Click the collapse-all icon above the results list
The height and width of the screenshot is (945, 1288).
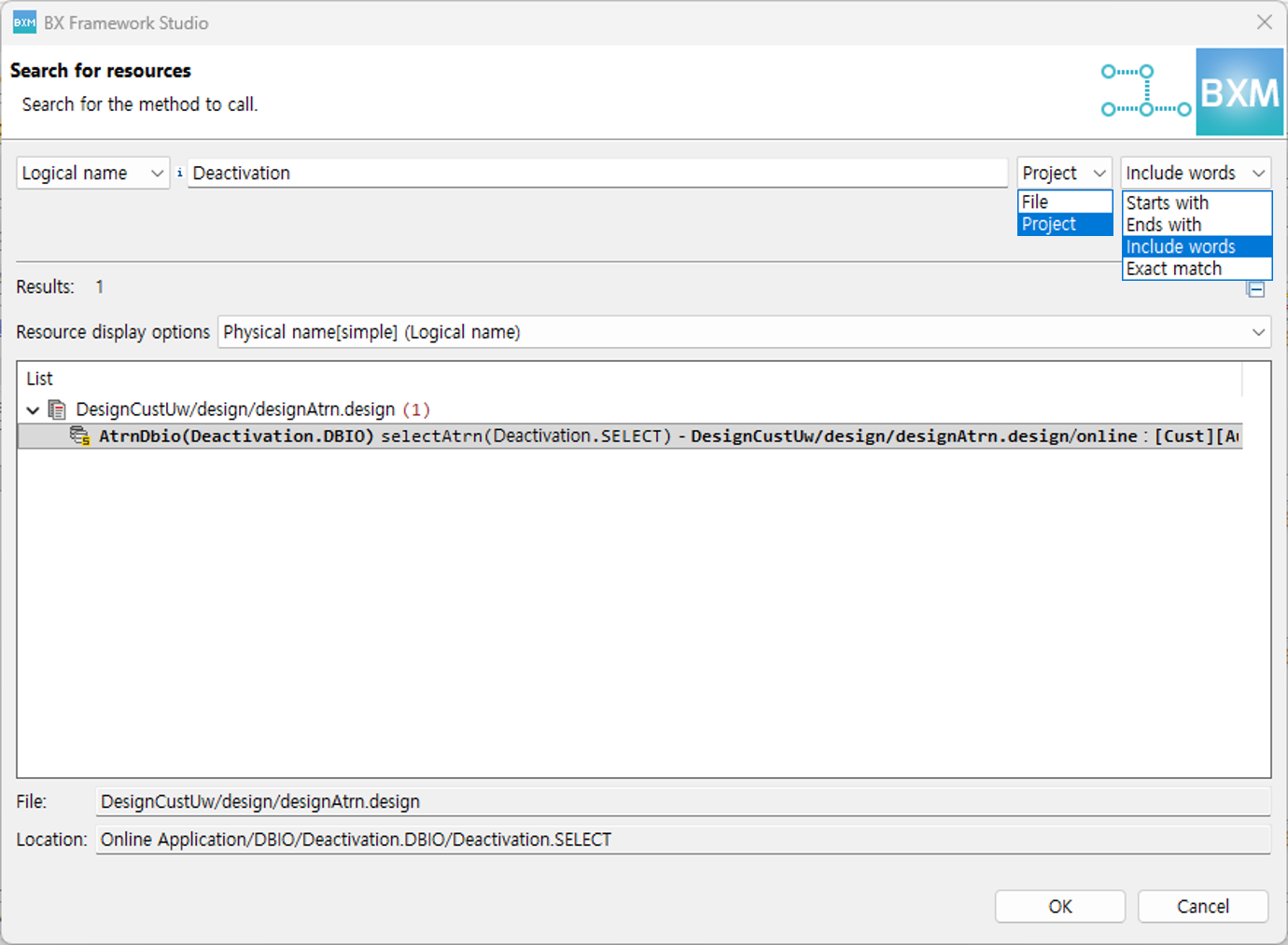tap(1255, 289)
